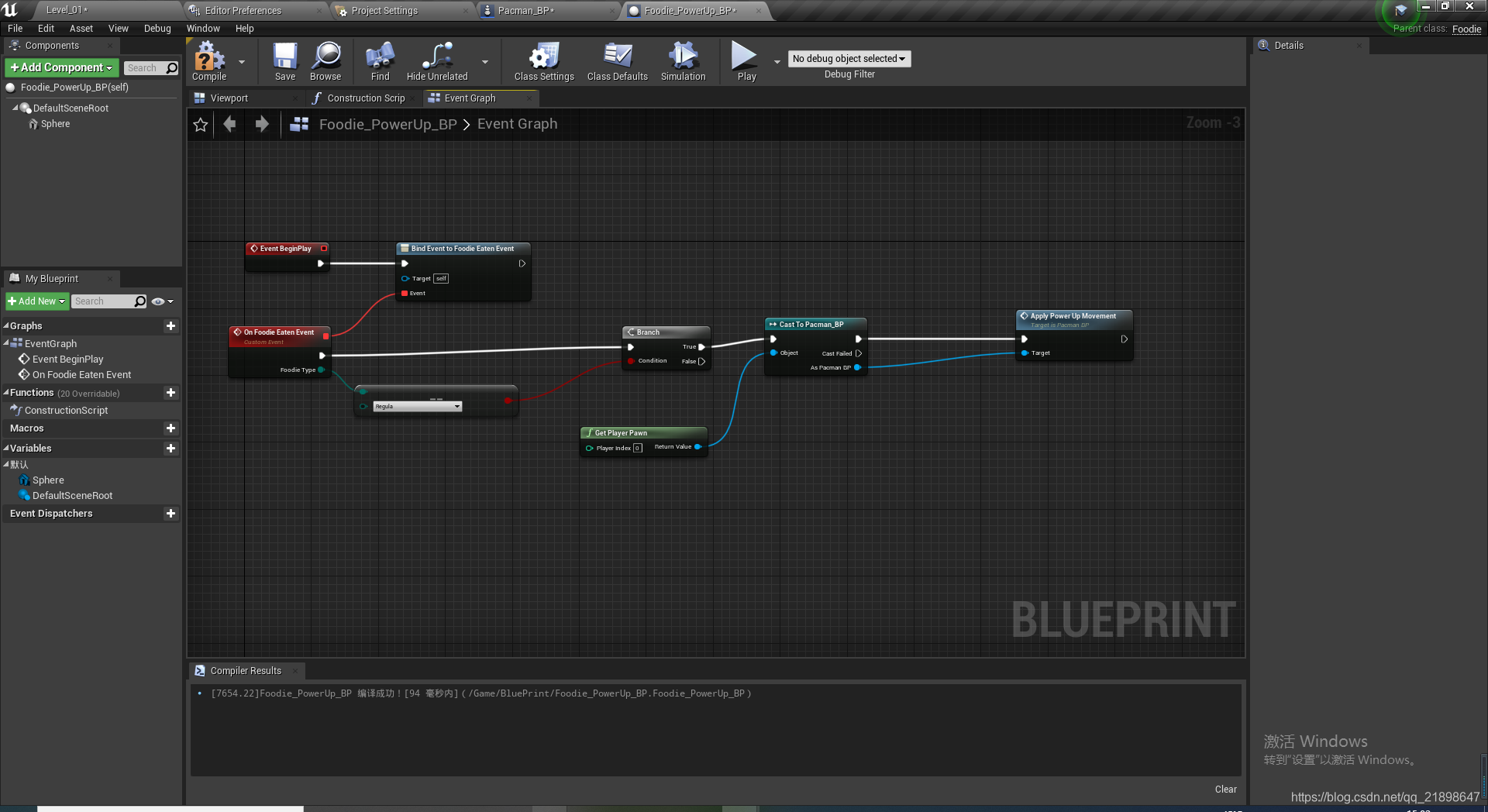This screenshot has height=812, width=1488.
Task: Clear the compiler results log
Action: [1225, 790]
